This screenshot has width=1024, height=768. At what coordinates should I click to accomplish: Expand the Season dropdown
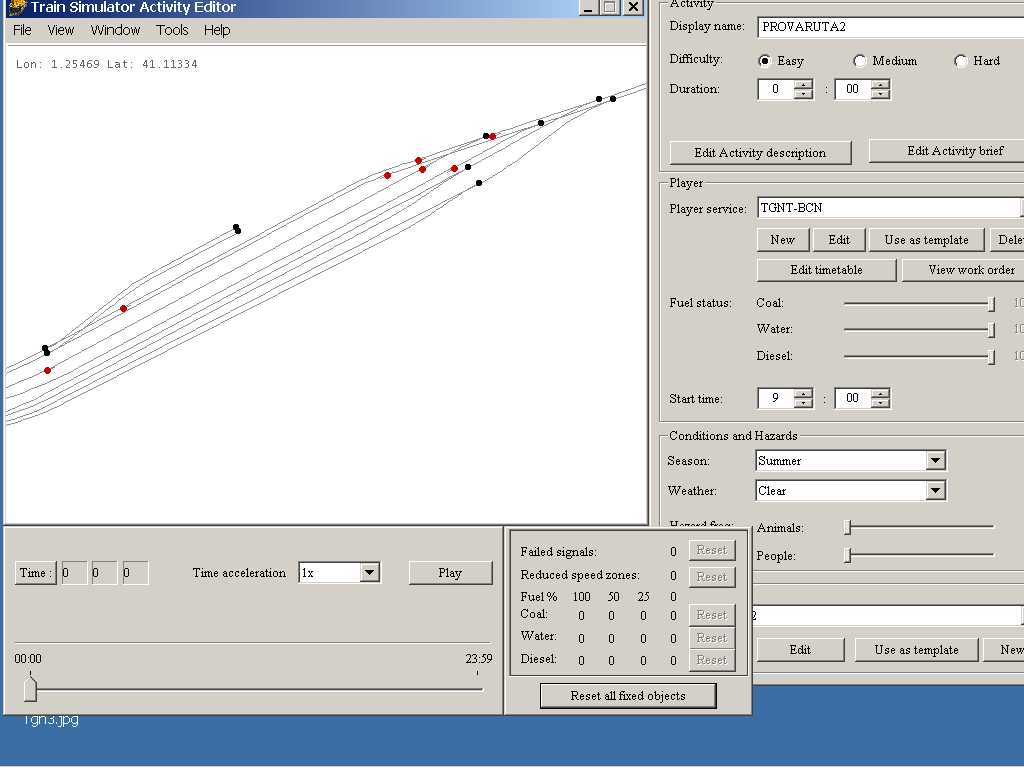click(935, 461)
